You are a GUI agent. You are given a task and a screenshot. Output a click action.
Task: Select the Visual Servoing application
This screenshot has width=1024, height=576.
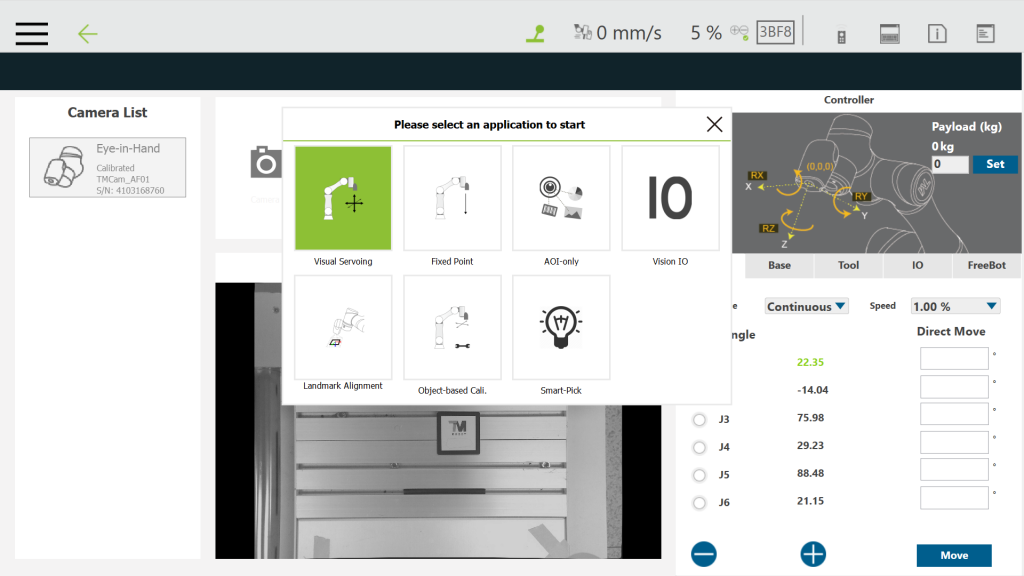click(x=343, y=198)
